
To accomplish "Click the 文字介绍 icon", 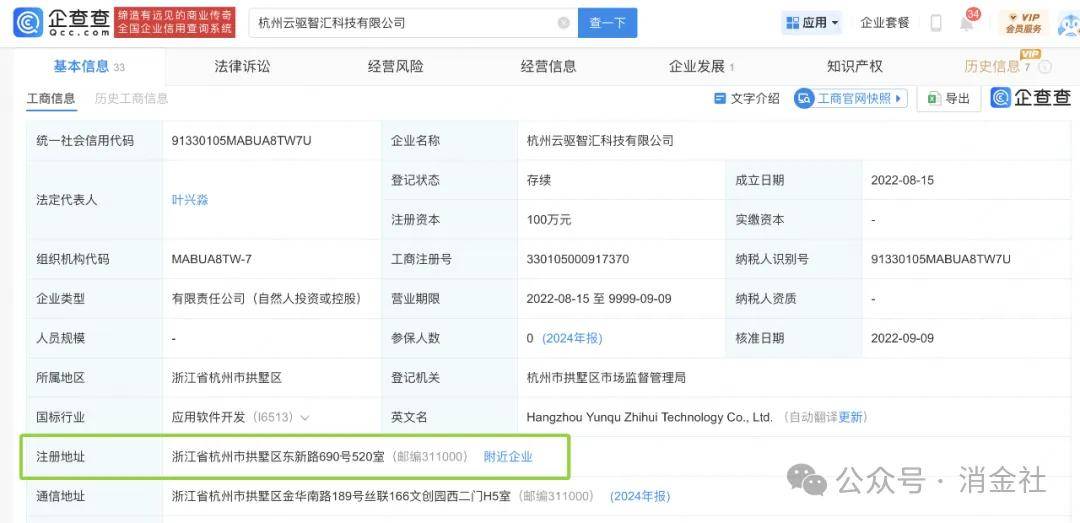I will [x=720, y=98].
